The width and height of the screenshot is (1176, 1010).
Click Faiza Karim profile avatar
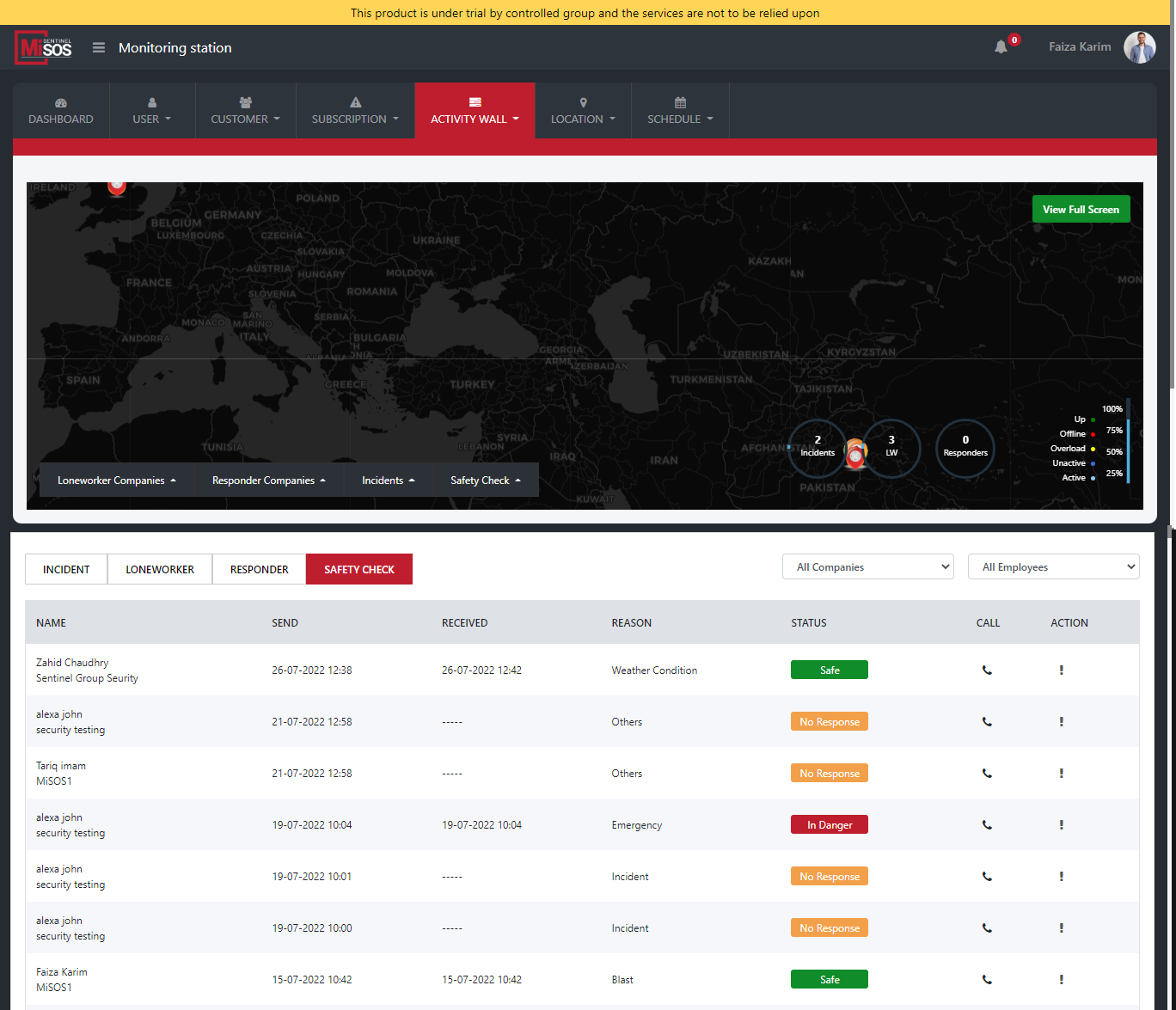[x=1139, y=47]
